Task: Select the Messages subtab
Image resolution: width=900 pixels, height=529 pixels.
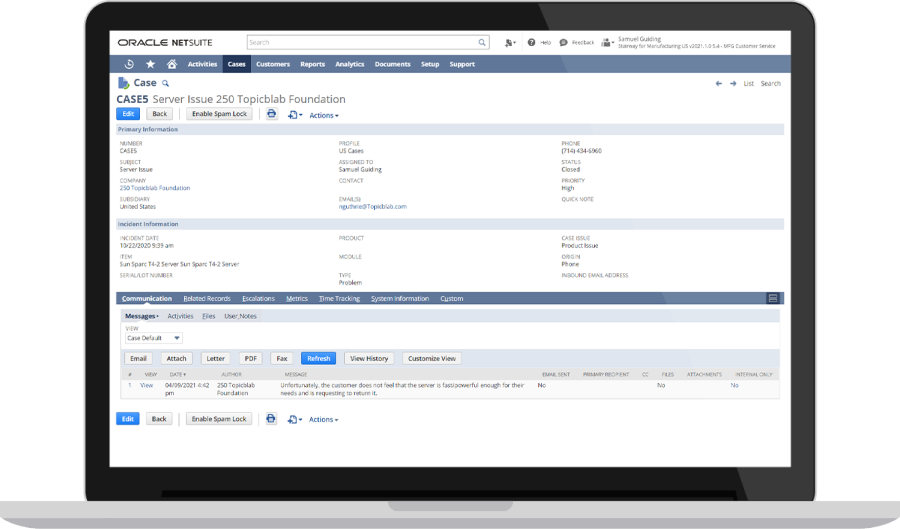Action: [141, 316]
